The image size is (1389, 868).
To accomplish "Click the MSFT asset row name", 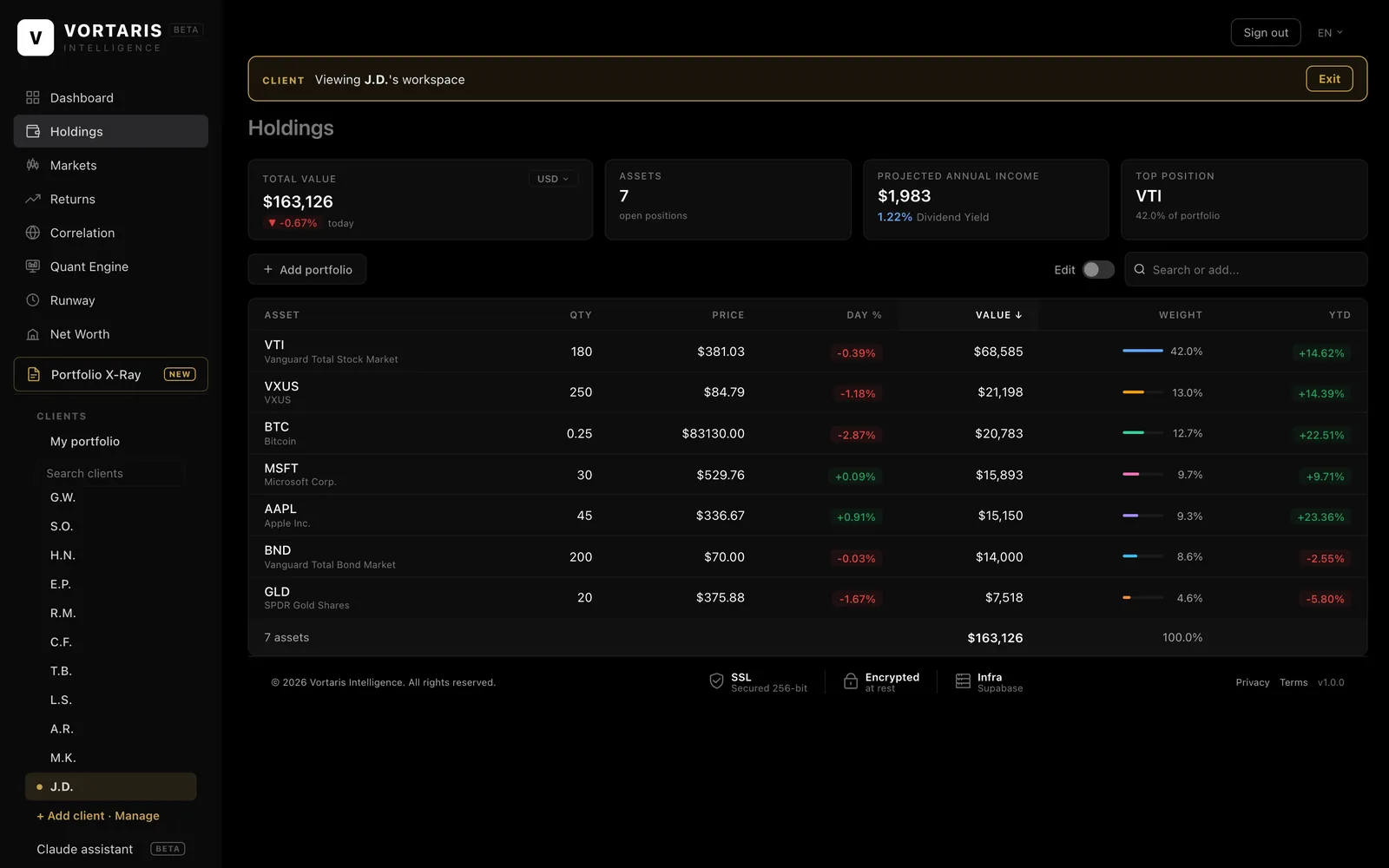I will coord(281,468).
